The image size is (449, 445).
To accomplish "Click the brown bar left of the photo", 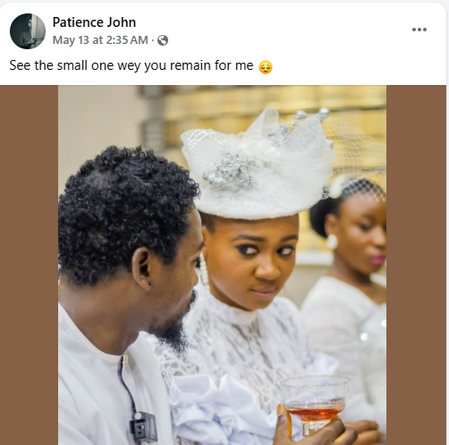I will tap(29, 265).
